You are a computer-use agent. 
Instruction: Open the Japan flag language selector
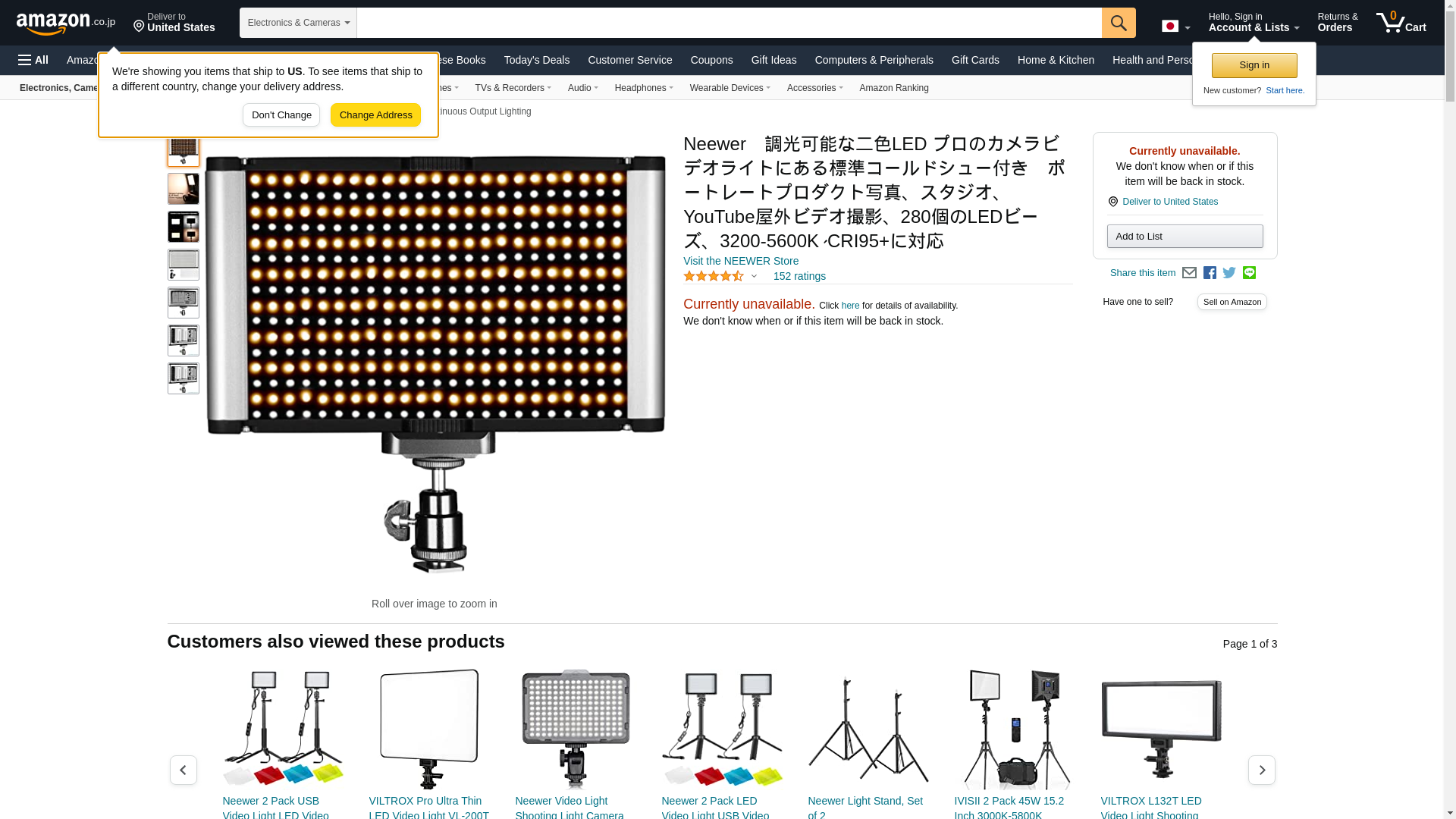coord(1175,26)
